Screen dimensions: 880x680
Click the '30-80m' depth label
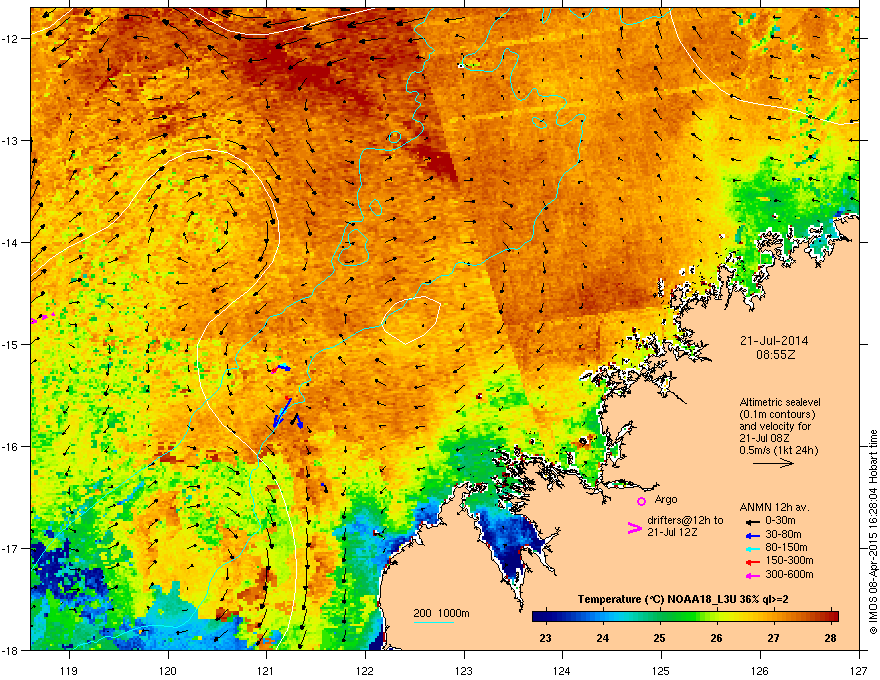pos(783,535)
